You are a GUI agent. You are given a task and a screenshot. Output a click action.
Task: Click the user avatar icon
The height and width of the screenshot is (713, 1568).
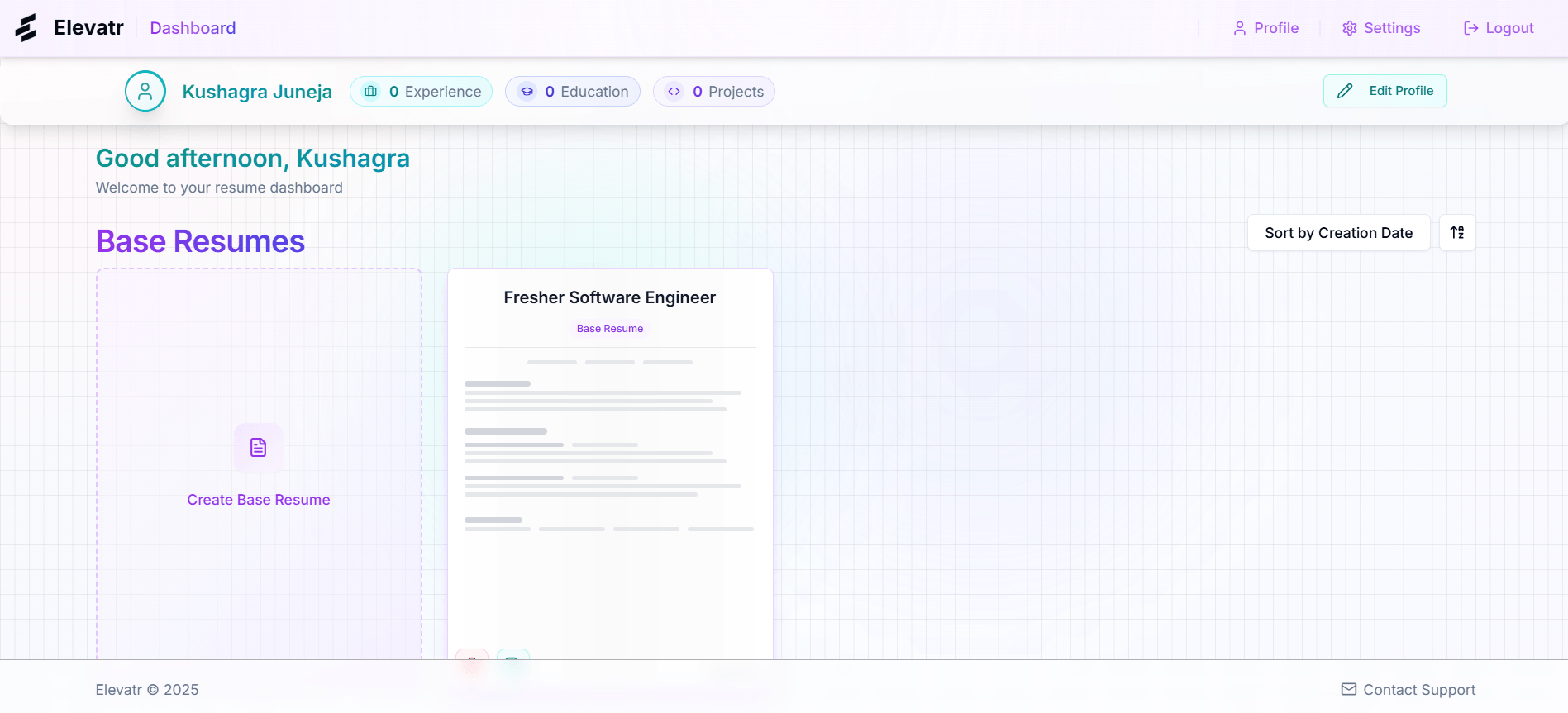pyautogui.click(x=145, y=91)
